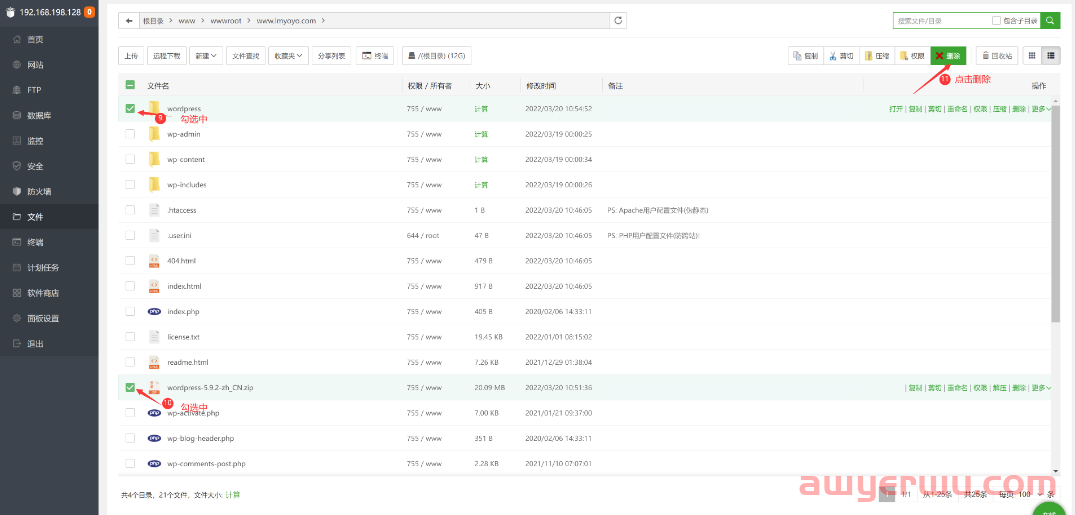1075x515 pixels.
Task: Open 首页 in the sidebar
Action: [49, 40]
